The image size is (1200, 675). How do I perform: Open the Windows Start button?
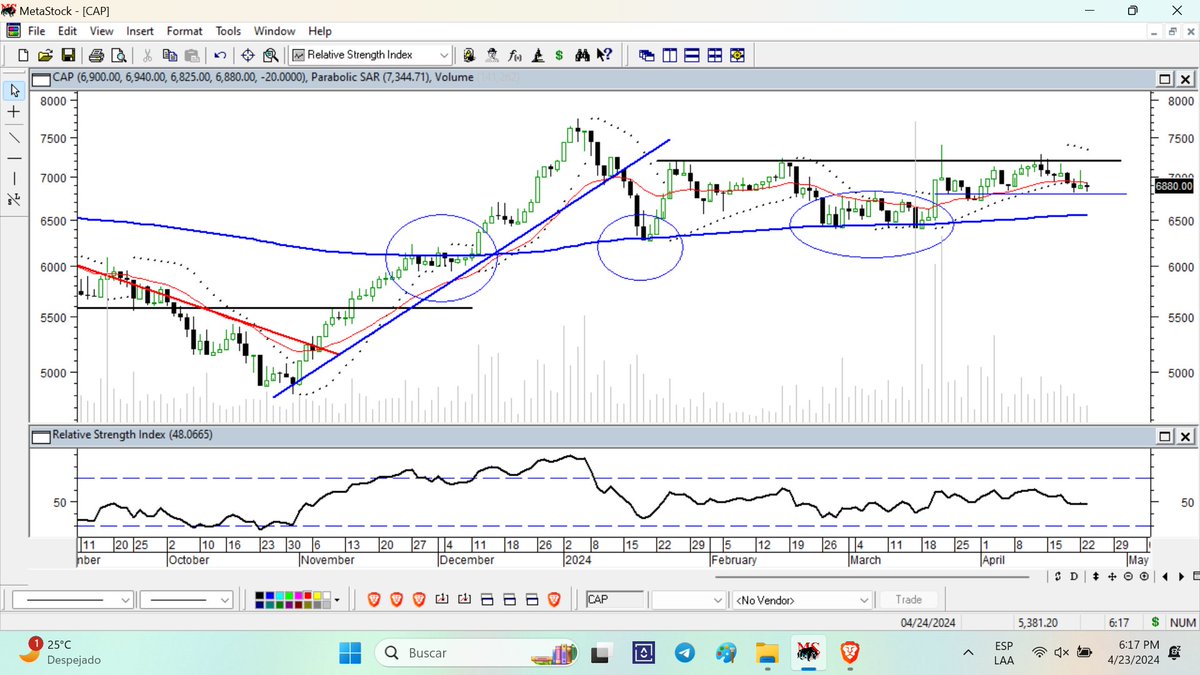(x=350, y=653)
